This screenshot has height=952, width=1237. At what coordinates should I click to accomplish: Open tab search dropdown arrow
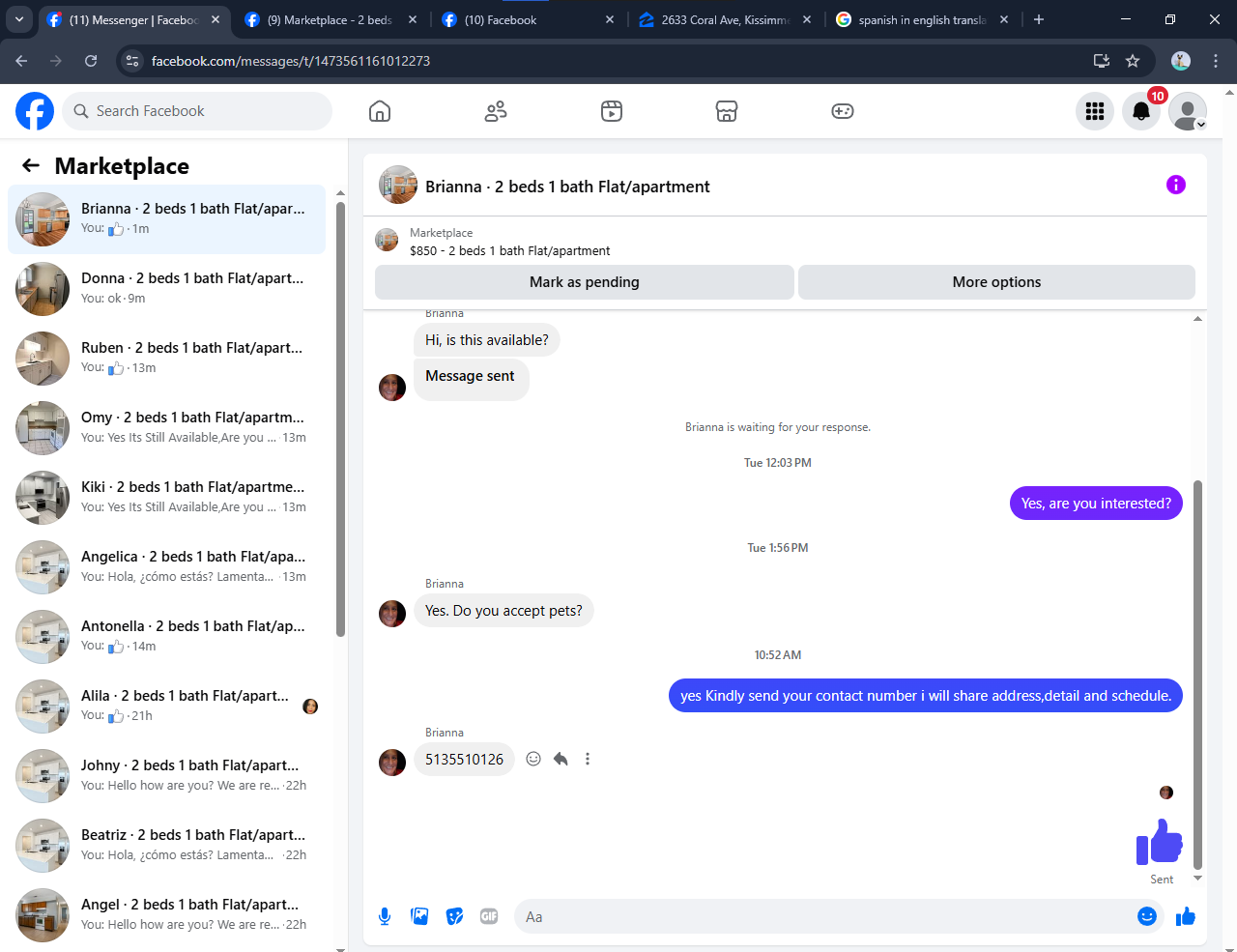[x=18, y=19]
